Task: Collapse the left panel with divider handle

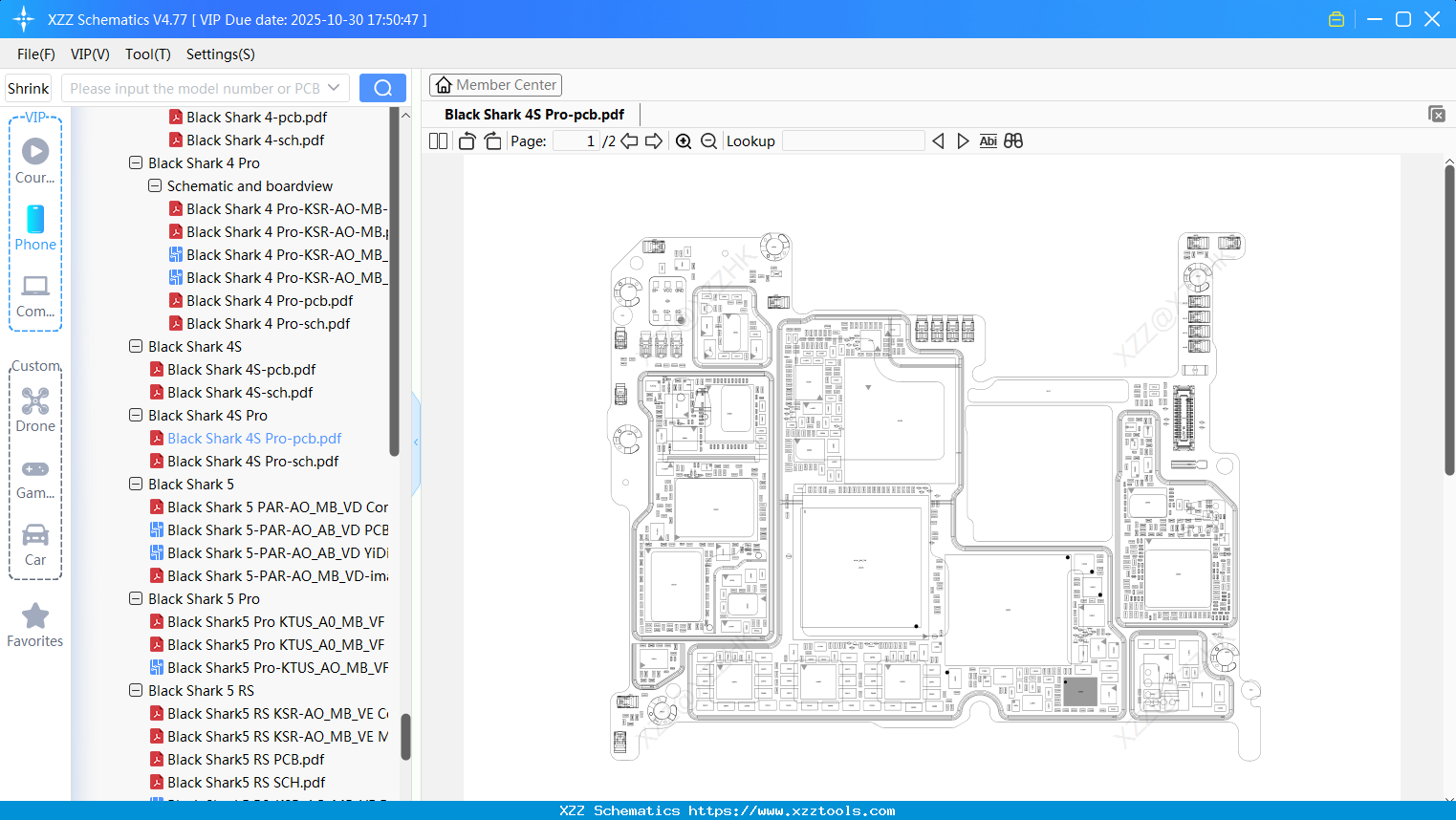Action: (416, 442)
